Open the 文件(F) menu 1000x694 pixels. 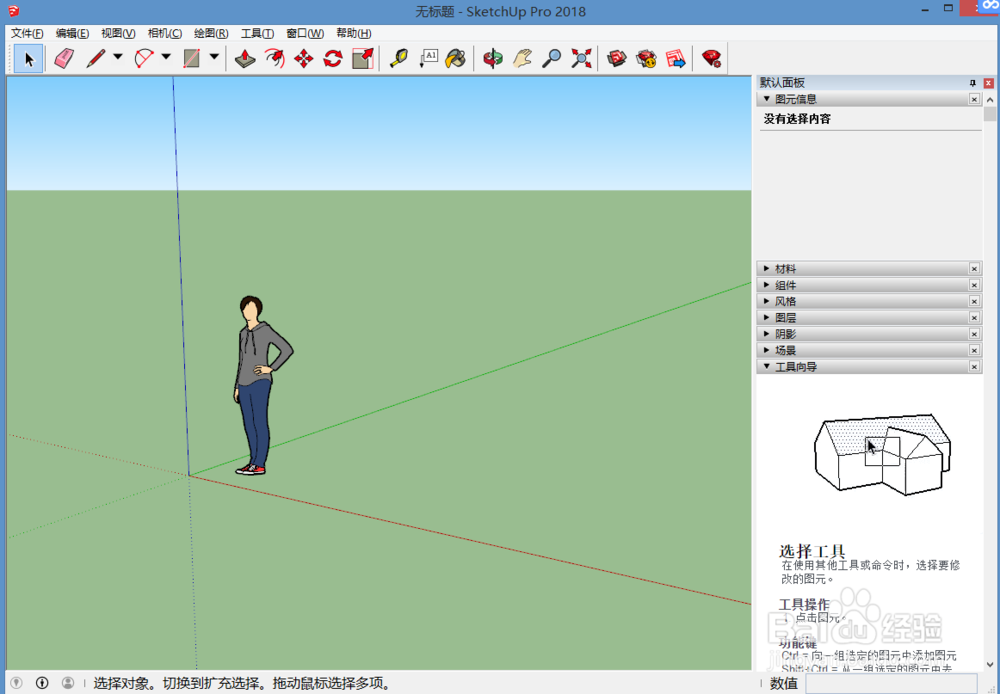[x=27, y=33]
